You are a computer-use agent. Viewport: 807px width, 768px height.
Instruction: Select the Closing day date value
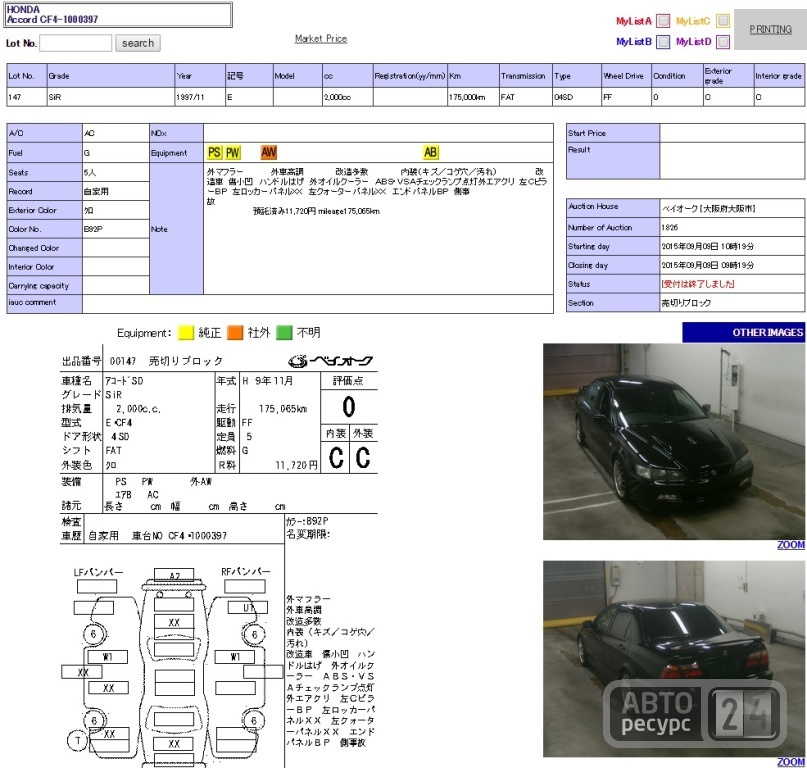click(707, 265)
